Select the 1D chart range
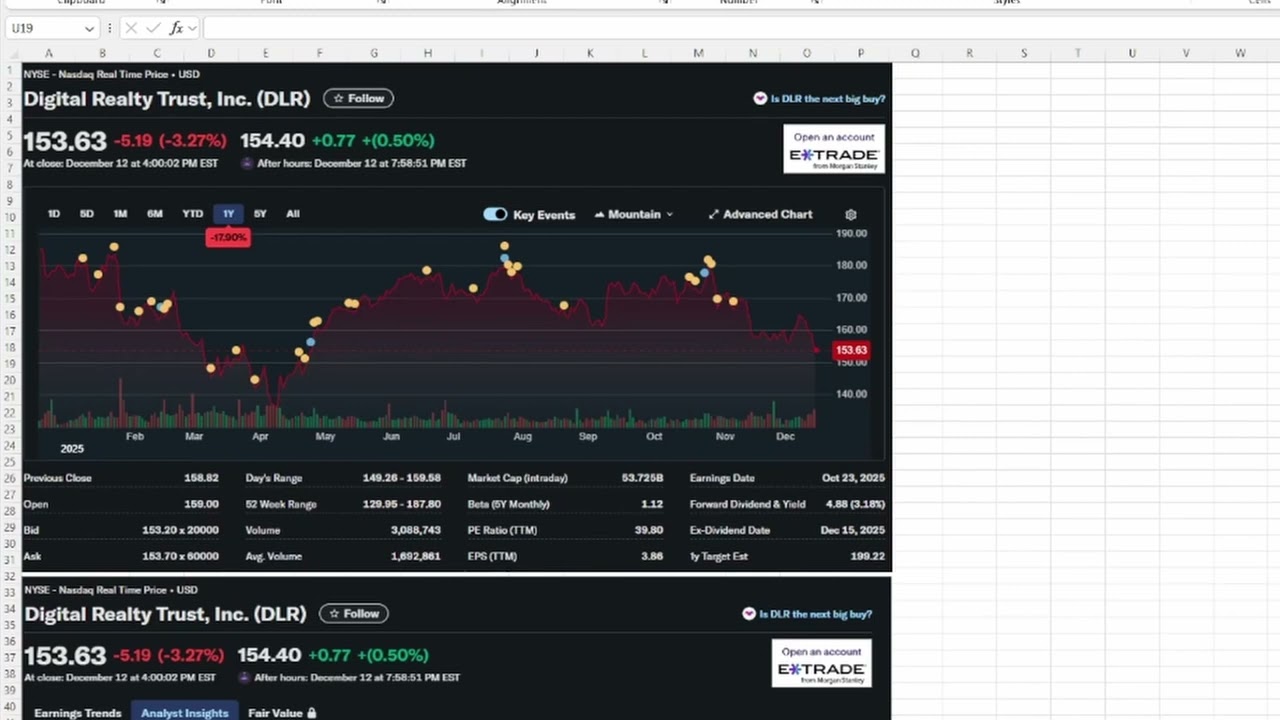This screenshot has height=720, width=1280. [x=54, y=214]
